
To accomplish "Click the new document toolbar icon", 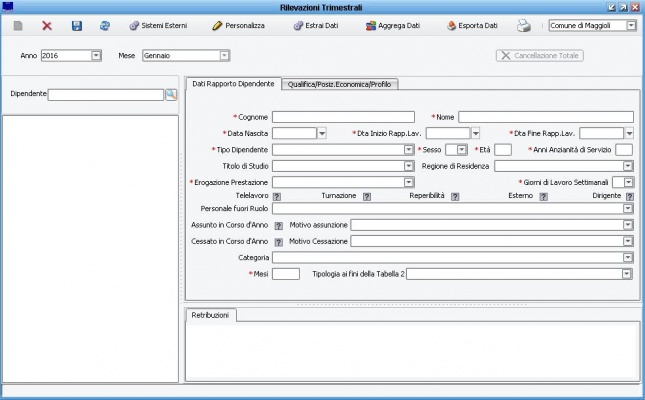I will (x=18, y=25).
